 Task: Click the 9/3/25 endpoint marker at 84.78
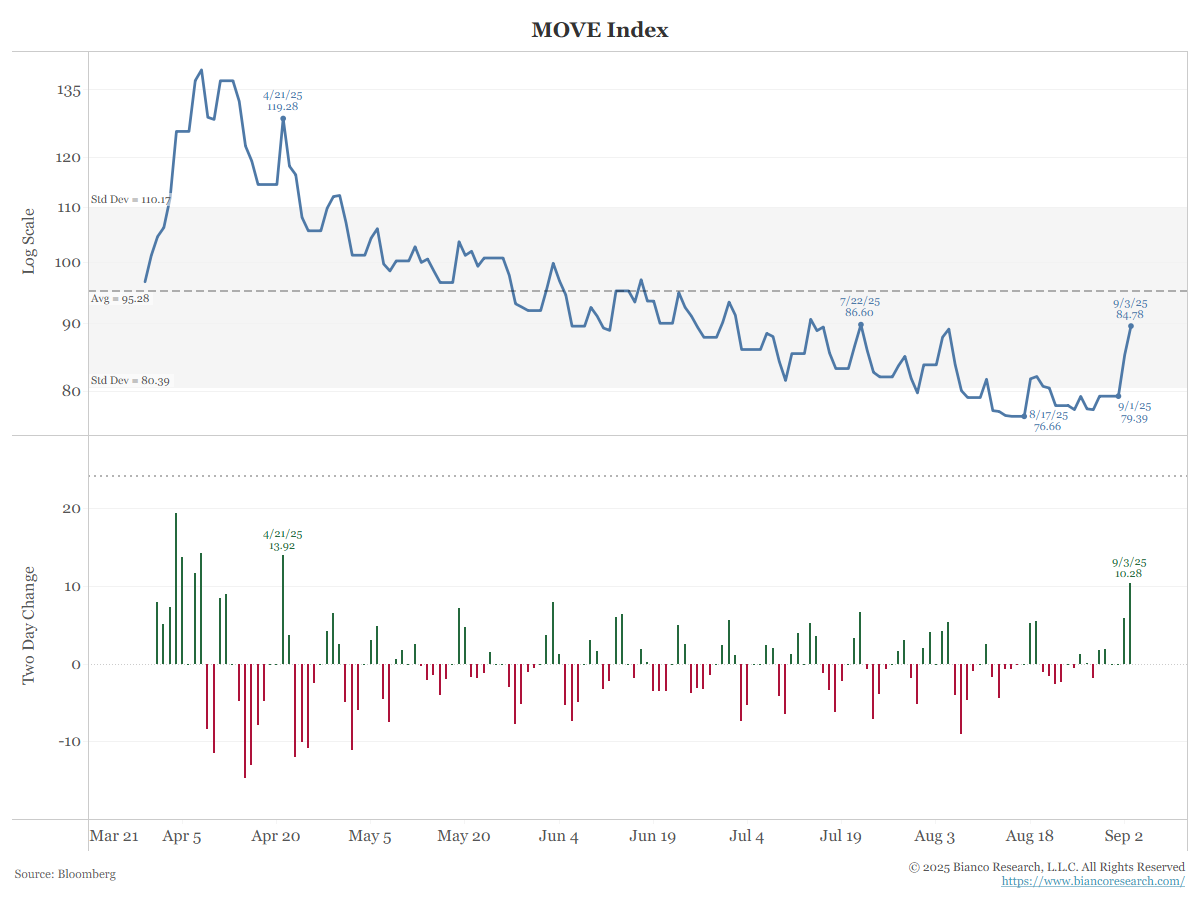point(1131,326)
